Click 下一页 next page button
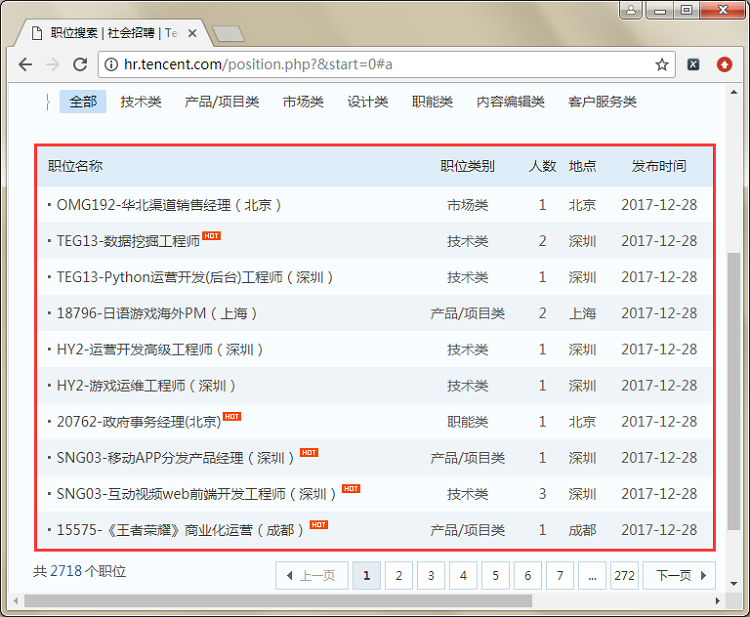The image size is (750, 617). tap(679, 575)
